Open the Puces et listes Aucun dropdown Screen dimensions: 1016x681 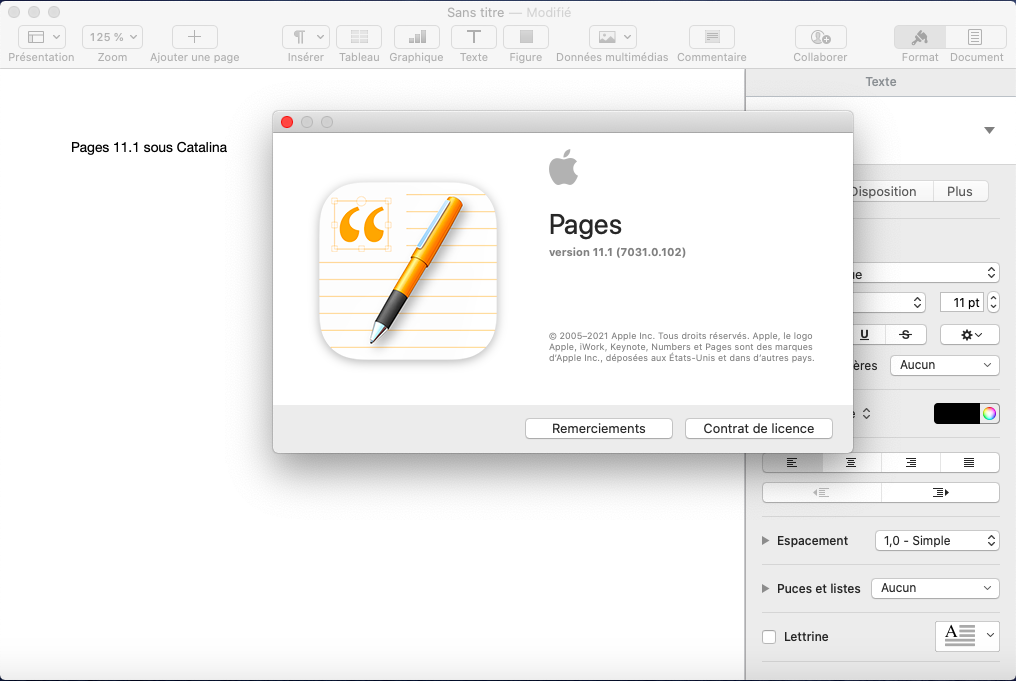coord(935,588)
